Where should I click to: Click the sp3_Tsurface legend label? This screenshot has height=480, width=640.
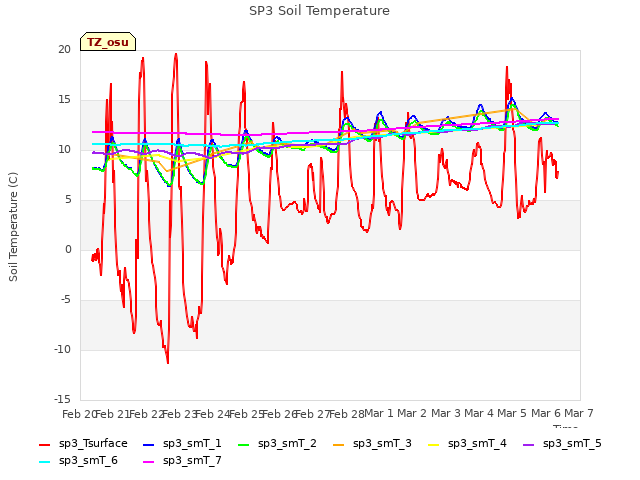coord(93,443)
